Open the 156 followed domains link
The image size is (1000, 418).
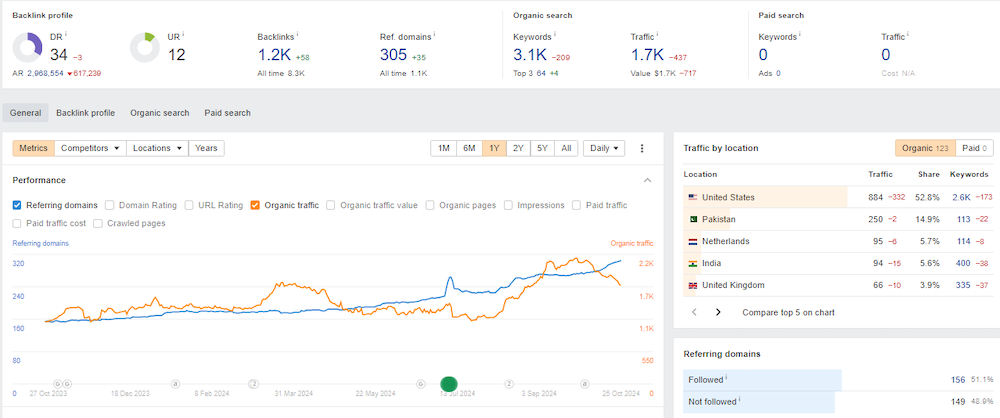click(x=958, y=380)
